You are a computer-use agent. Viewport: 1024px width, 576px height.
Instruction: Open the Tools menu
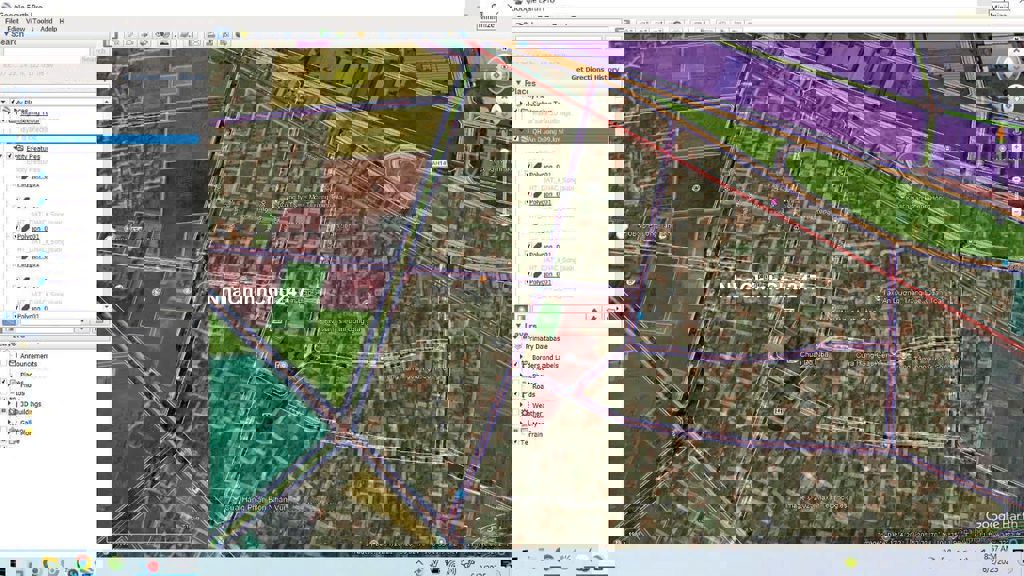[x=44, y=21]
